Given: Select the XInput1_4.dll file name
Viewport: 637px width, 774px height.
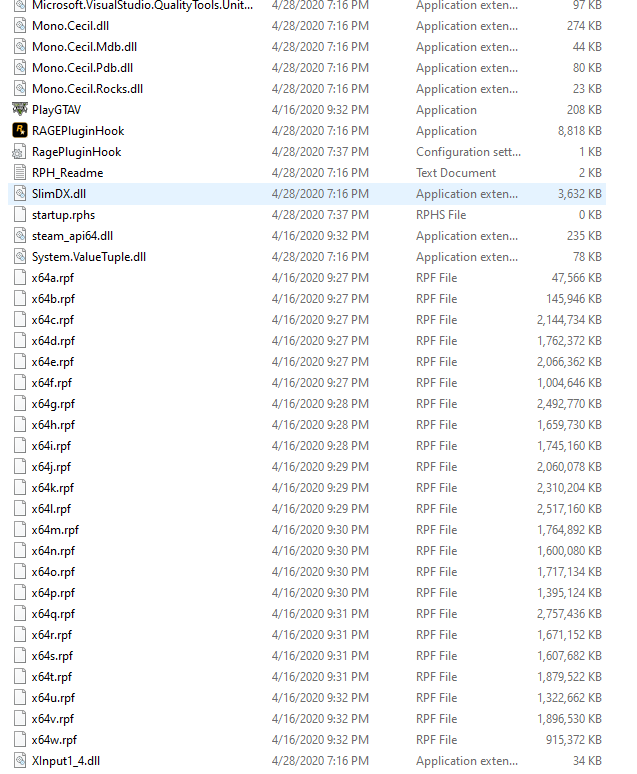Looking at the screenshot, I should pos(66,761).
